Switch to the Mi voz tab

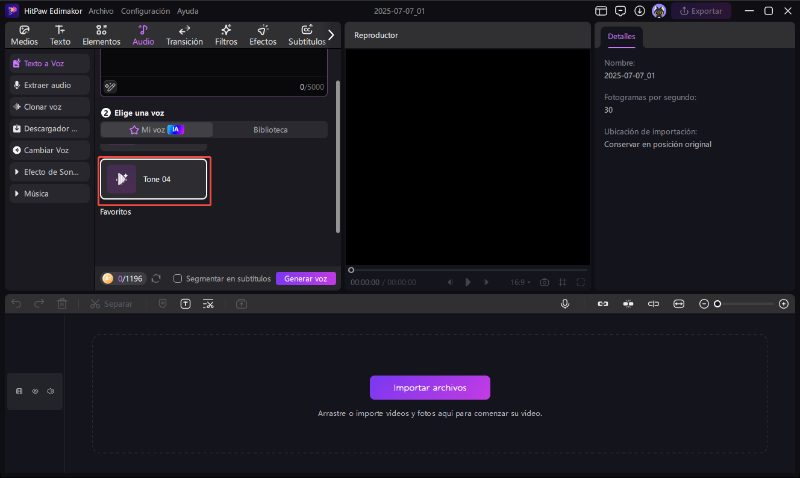coord(157,130)
